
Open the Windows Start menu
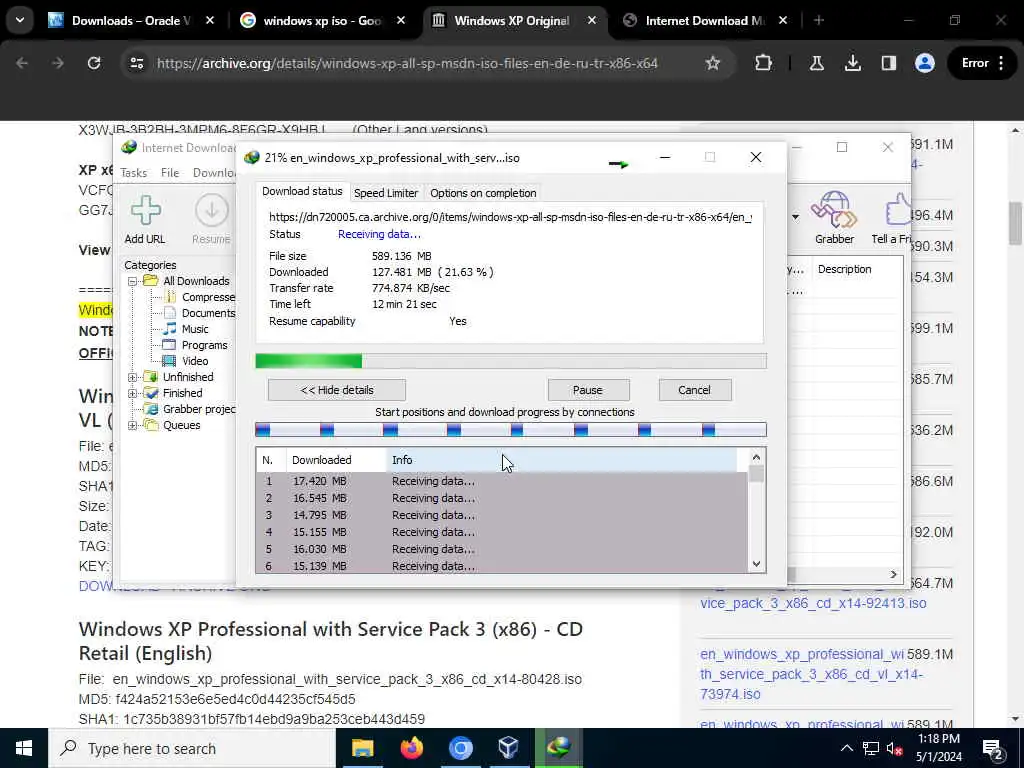point(24,748)
